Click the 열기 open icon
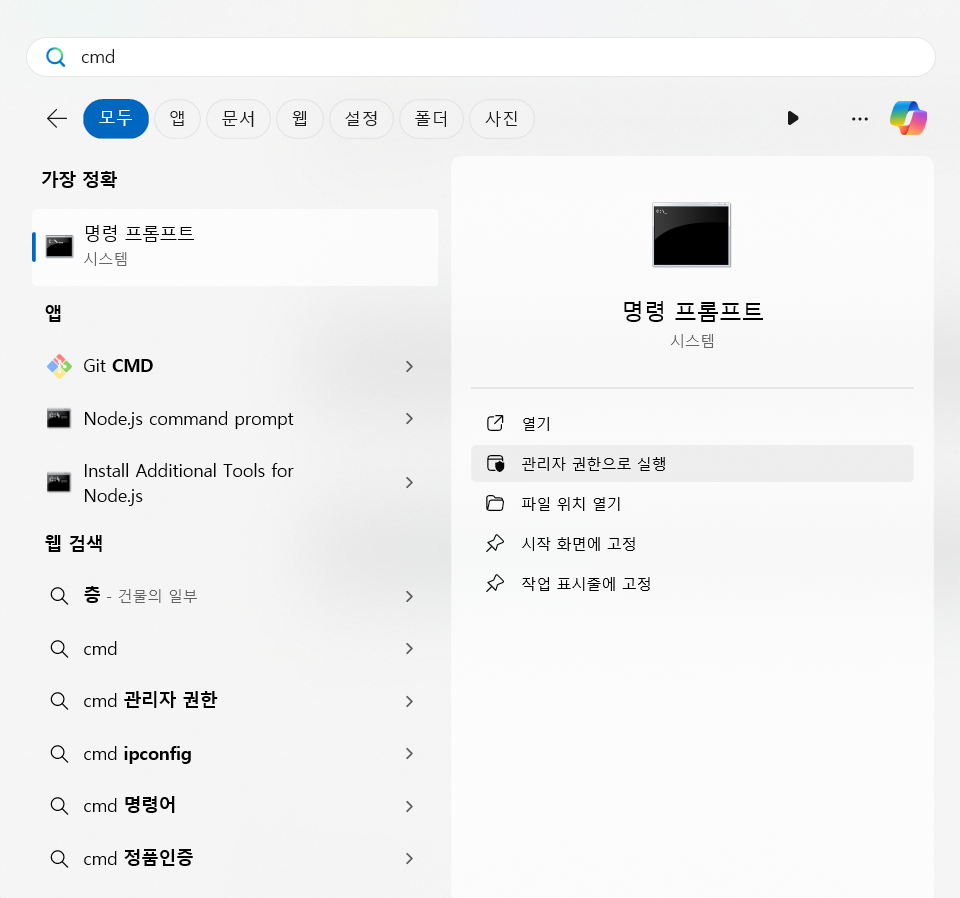 pos(495,423)
